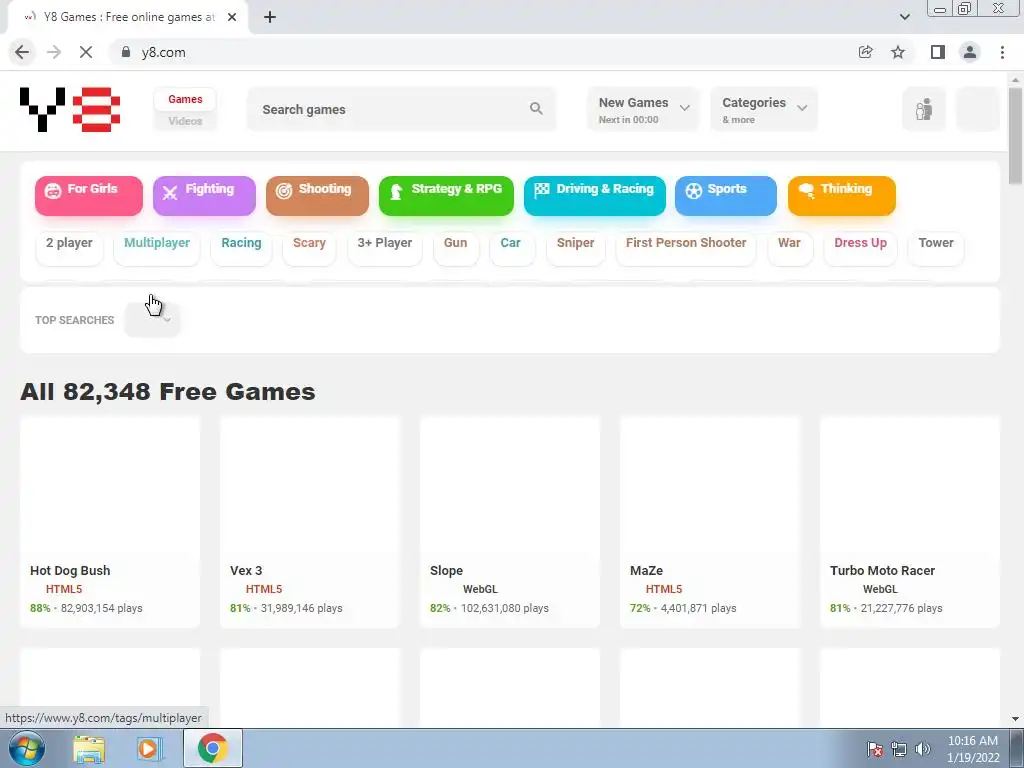Open the Hot Dog Bush game
The image size is (1024, 768).
tap(110, 522)
